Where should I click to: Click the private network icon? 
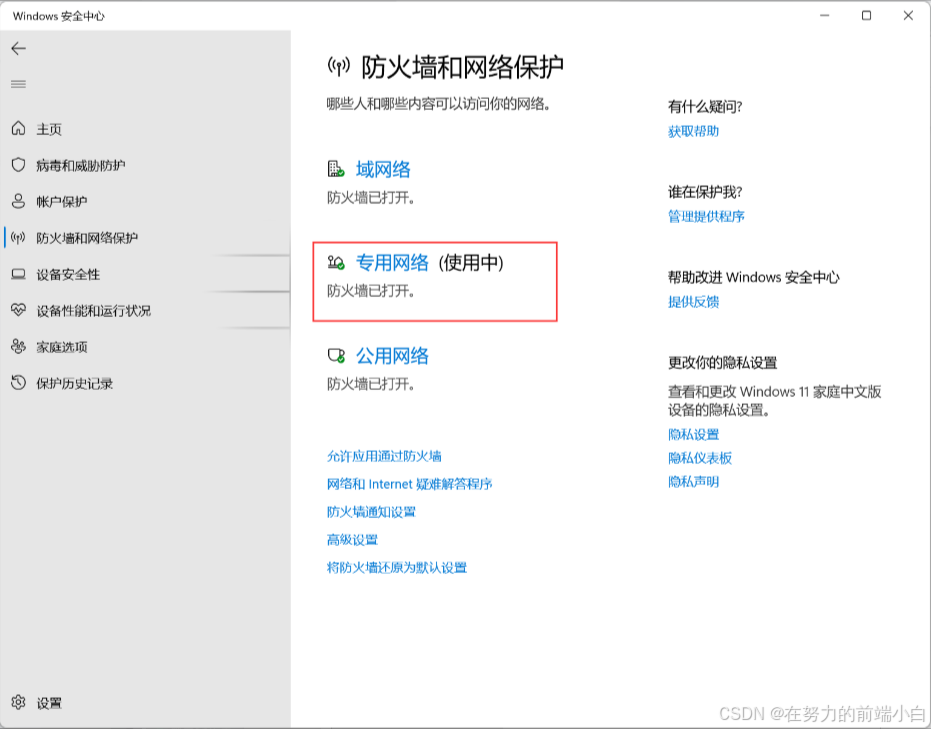tap(336, 262)
